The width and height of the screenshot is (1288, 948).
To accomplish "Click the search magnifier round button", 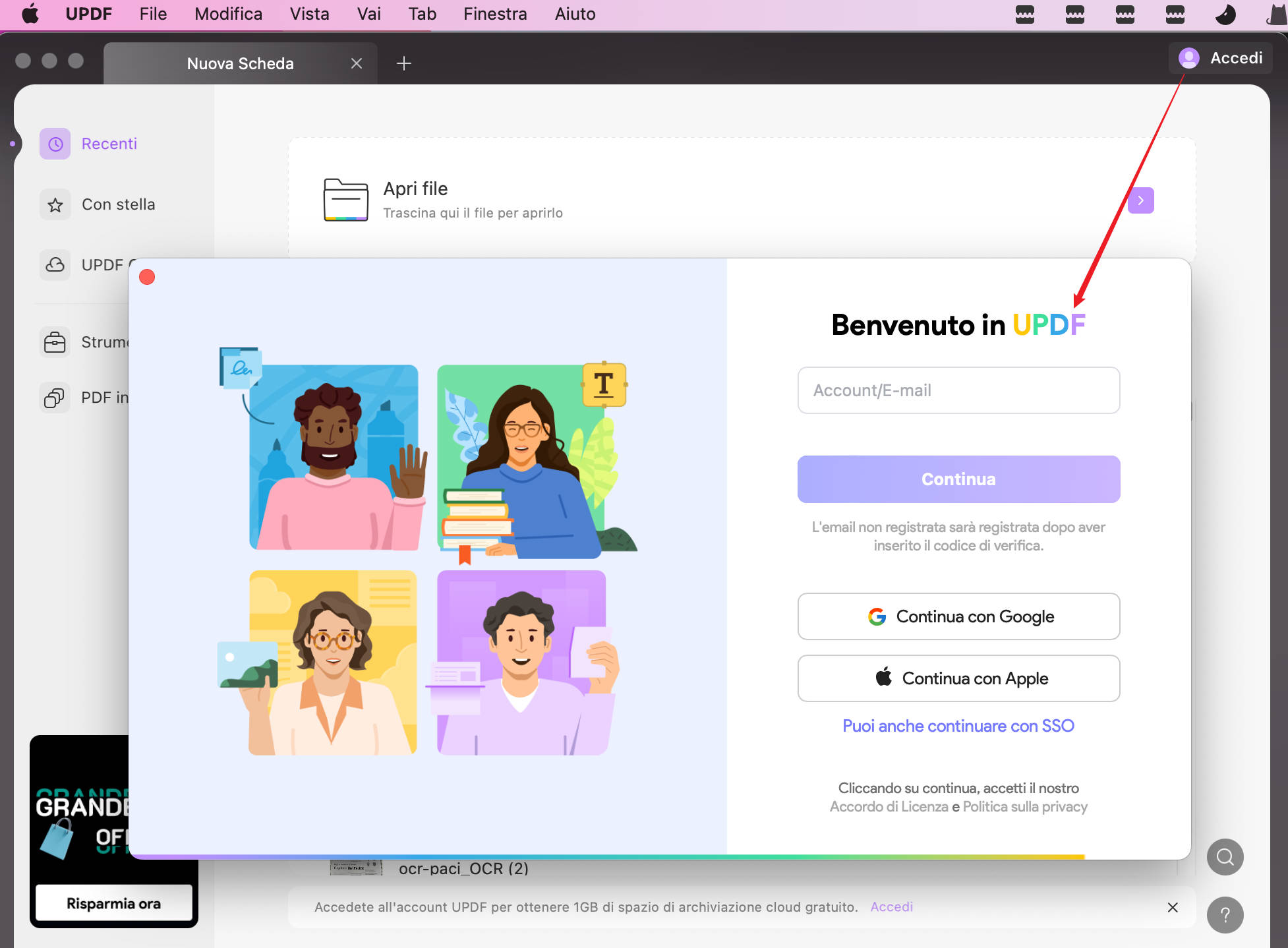I will click(x=1225, y=856).
